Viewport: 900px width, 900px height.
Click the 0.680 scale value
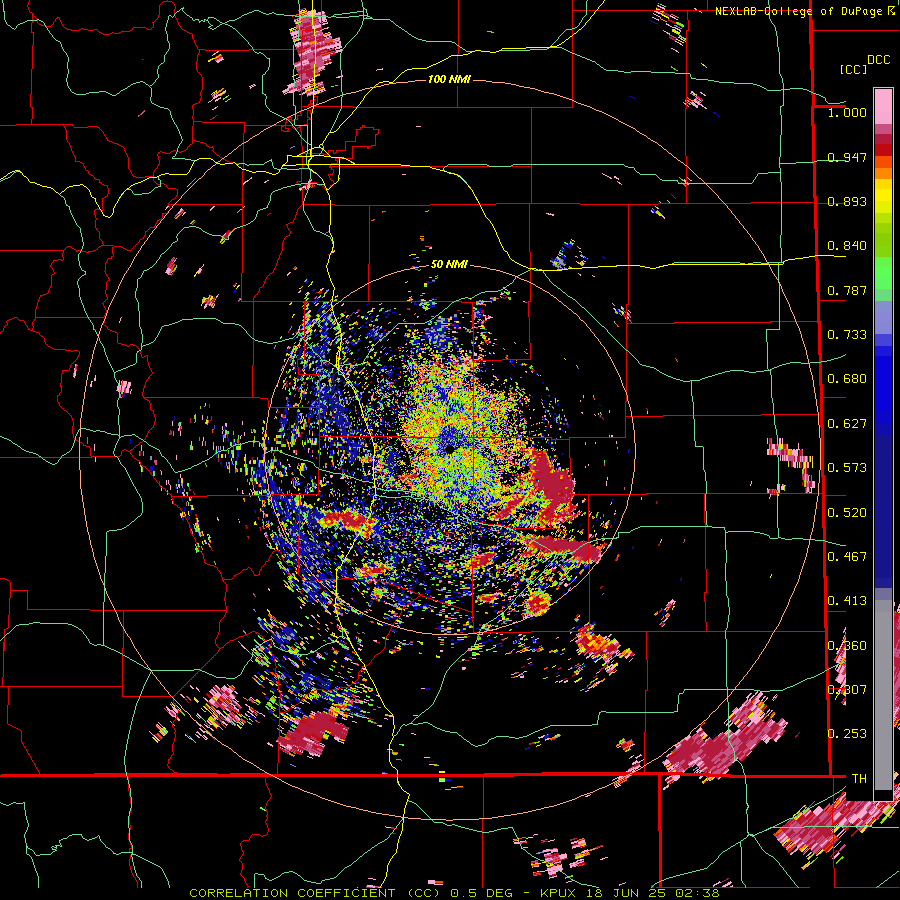tap(847, 379)
